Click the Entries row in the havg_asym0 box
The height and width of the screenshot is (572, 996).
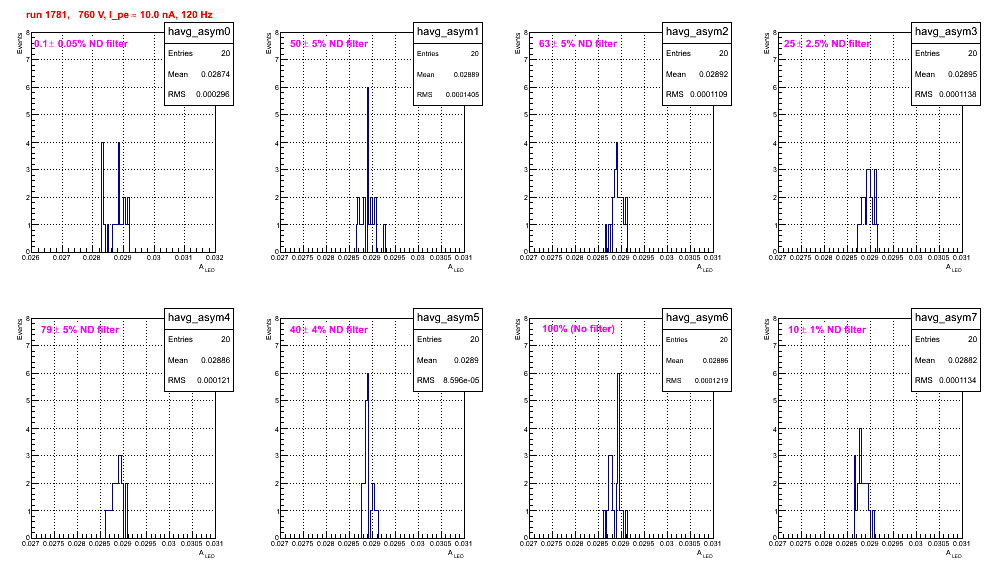199,53
